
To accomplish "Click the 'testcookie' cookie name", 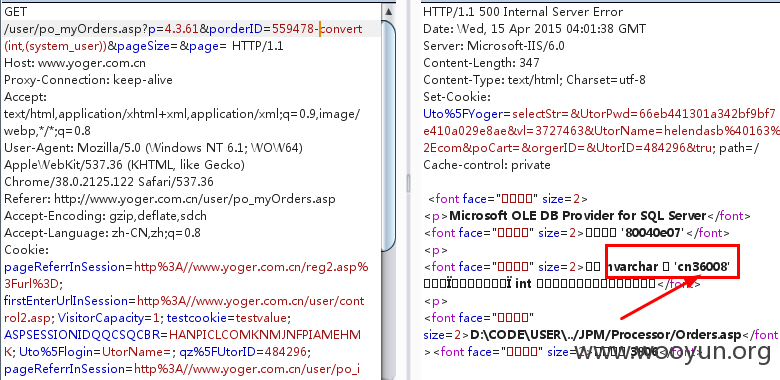I will coord(198,318).
